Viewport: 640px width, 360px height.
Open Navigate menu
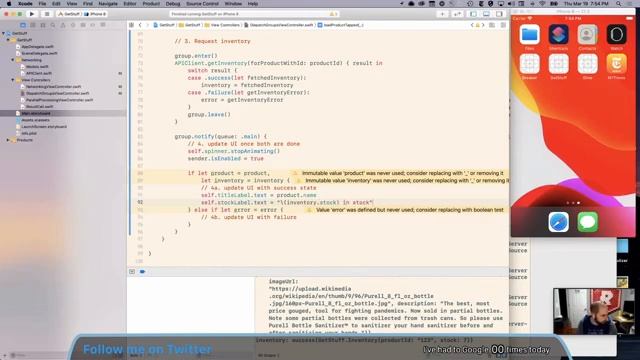108,4
